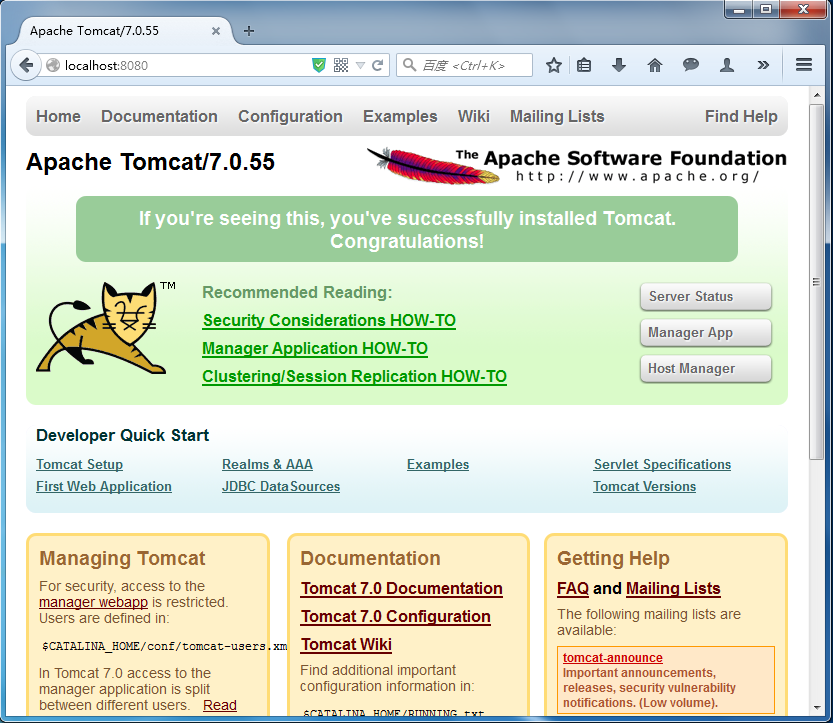Click the Host Manager button
The height and width of the screenshot is (723, 833).
[x=706, y=369]
